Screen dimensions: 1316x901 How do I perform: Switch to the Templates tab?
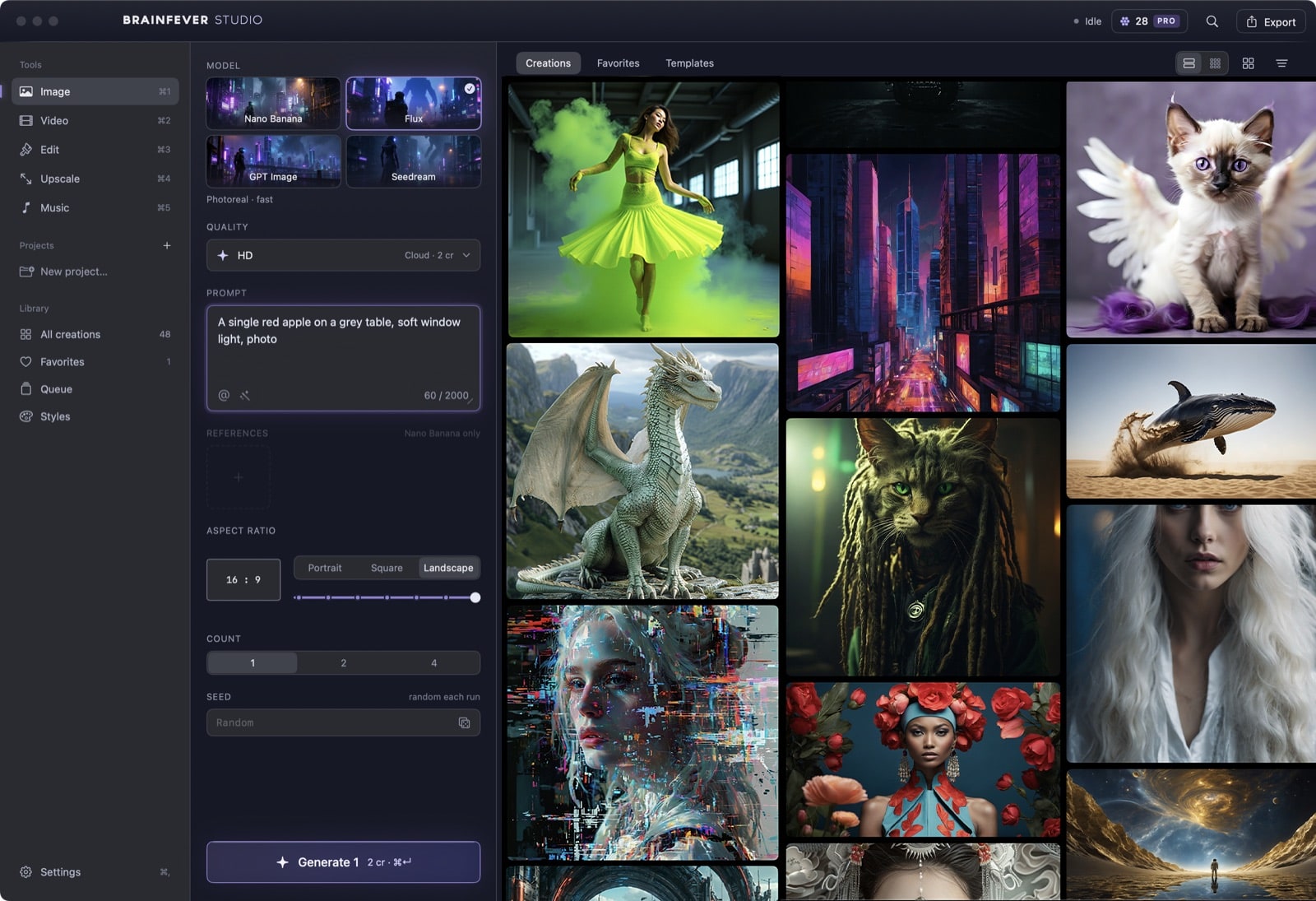(689, 63)
